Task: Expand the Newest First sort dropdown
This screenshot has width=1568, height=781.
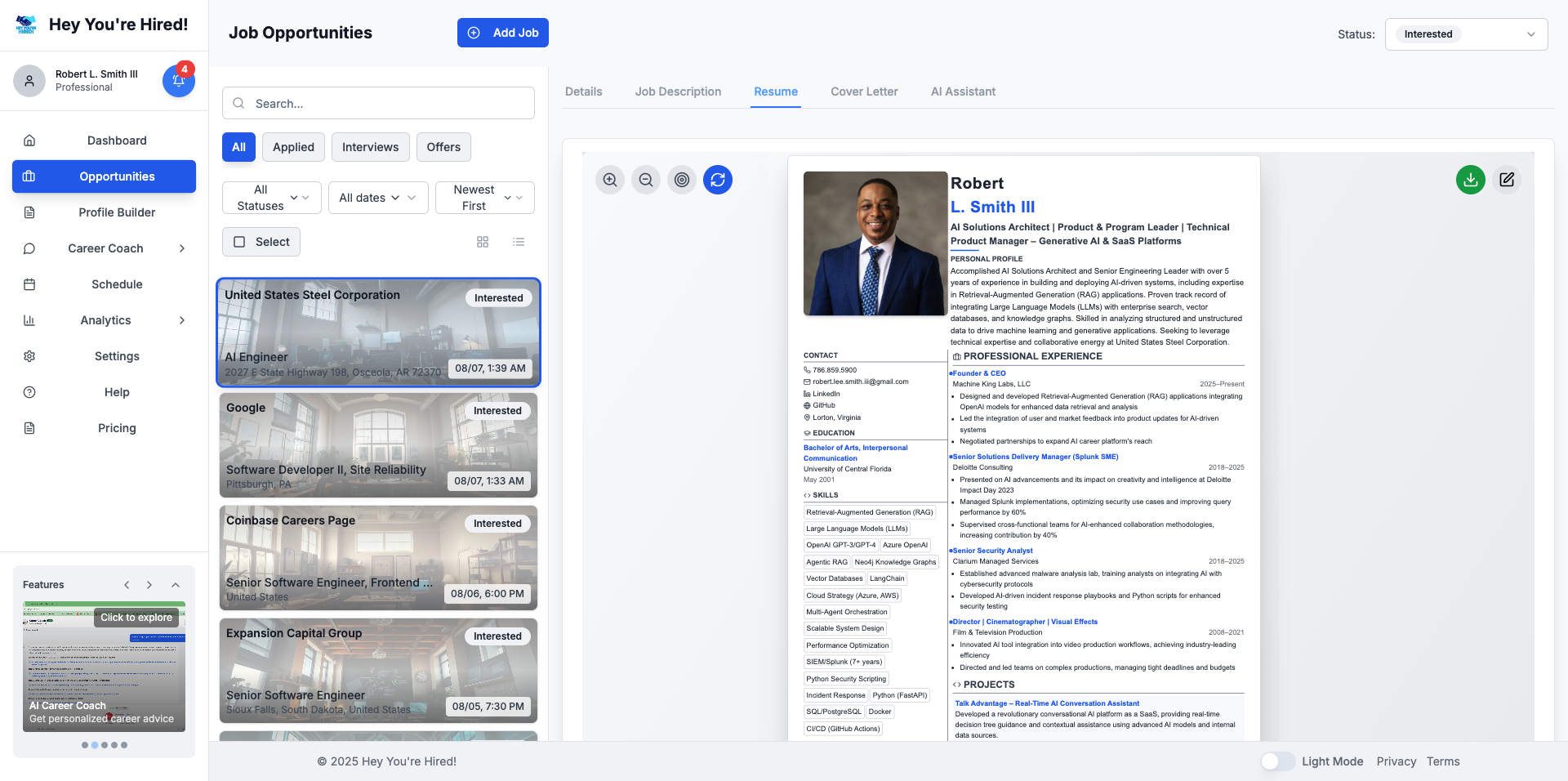Action: click(x=485, y=198)
